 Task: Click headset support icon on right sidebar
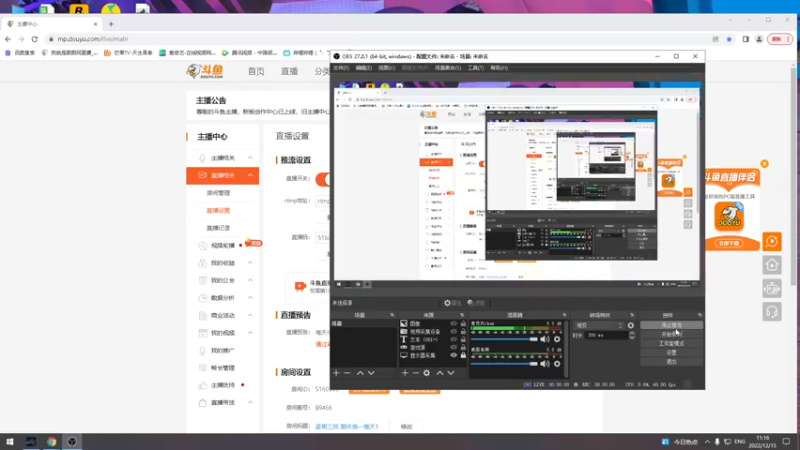pyautogui.click(x=772, y=312)
